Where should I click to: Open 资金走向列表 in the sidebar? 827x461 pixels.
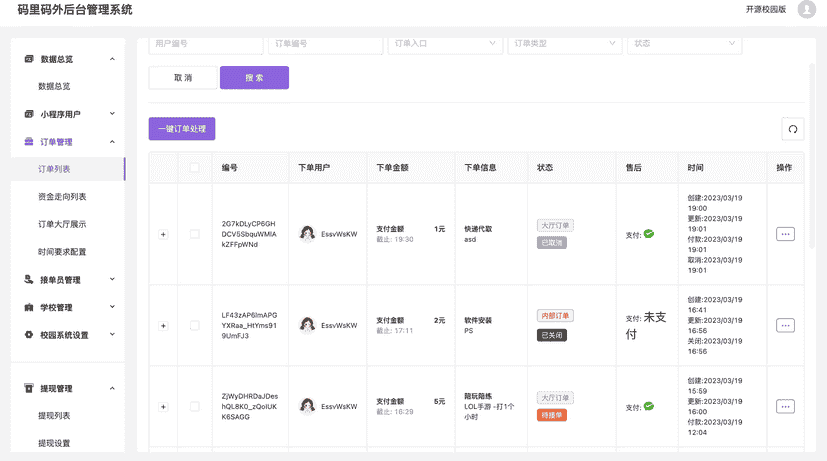tap(62, 197)
